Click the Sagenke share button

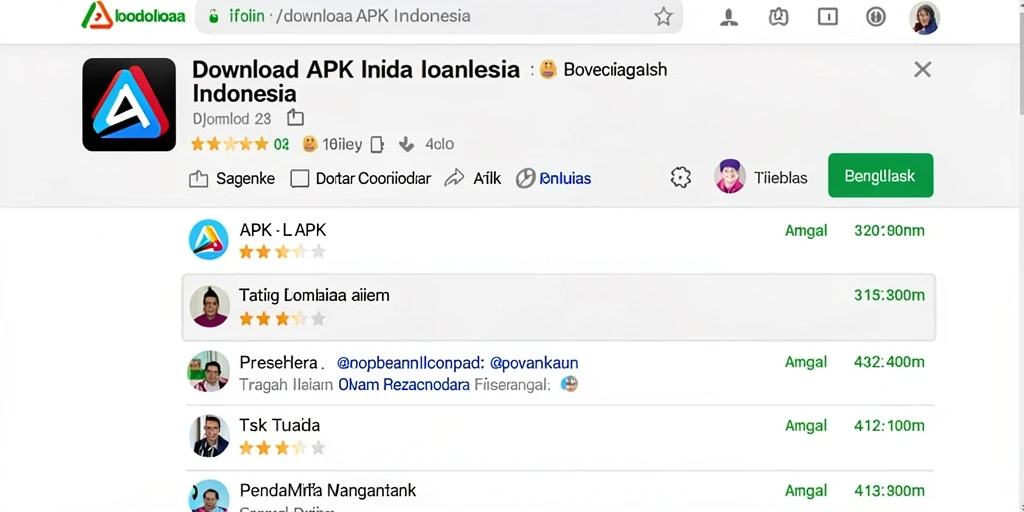coord(232,178)
